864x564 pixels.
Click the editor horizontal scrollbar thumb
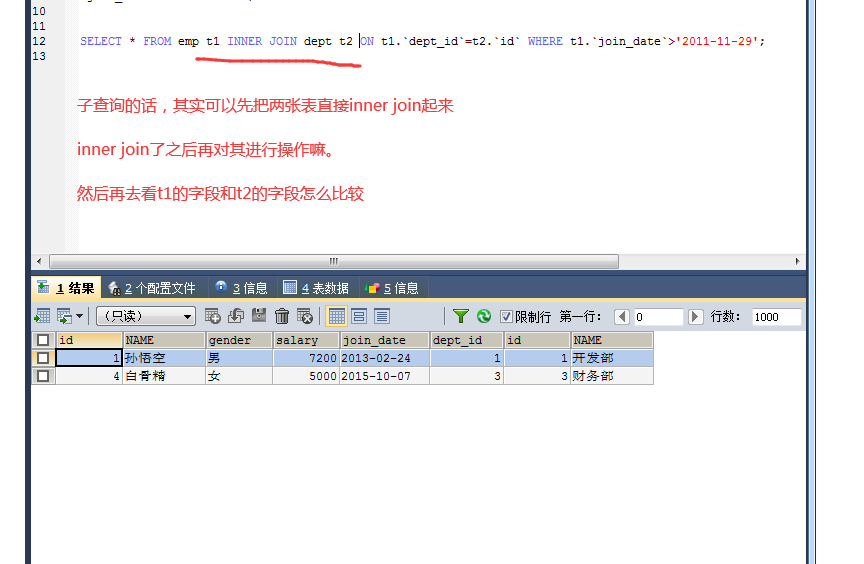tap(334, 261)
